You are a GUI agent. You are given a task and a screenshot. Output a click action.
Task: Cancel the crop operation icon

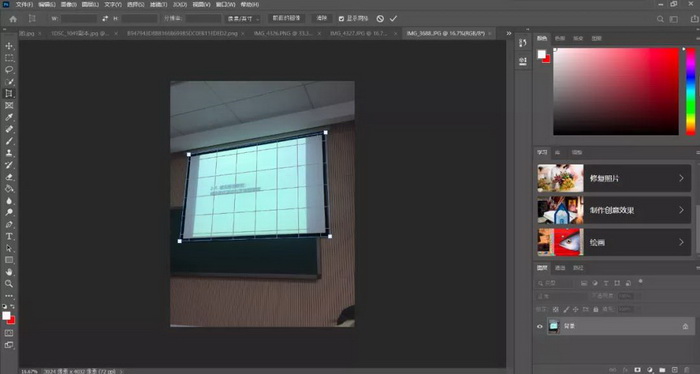coord(380,19)
